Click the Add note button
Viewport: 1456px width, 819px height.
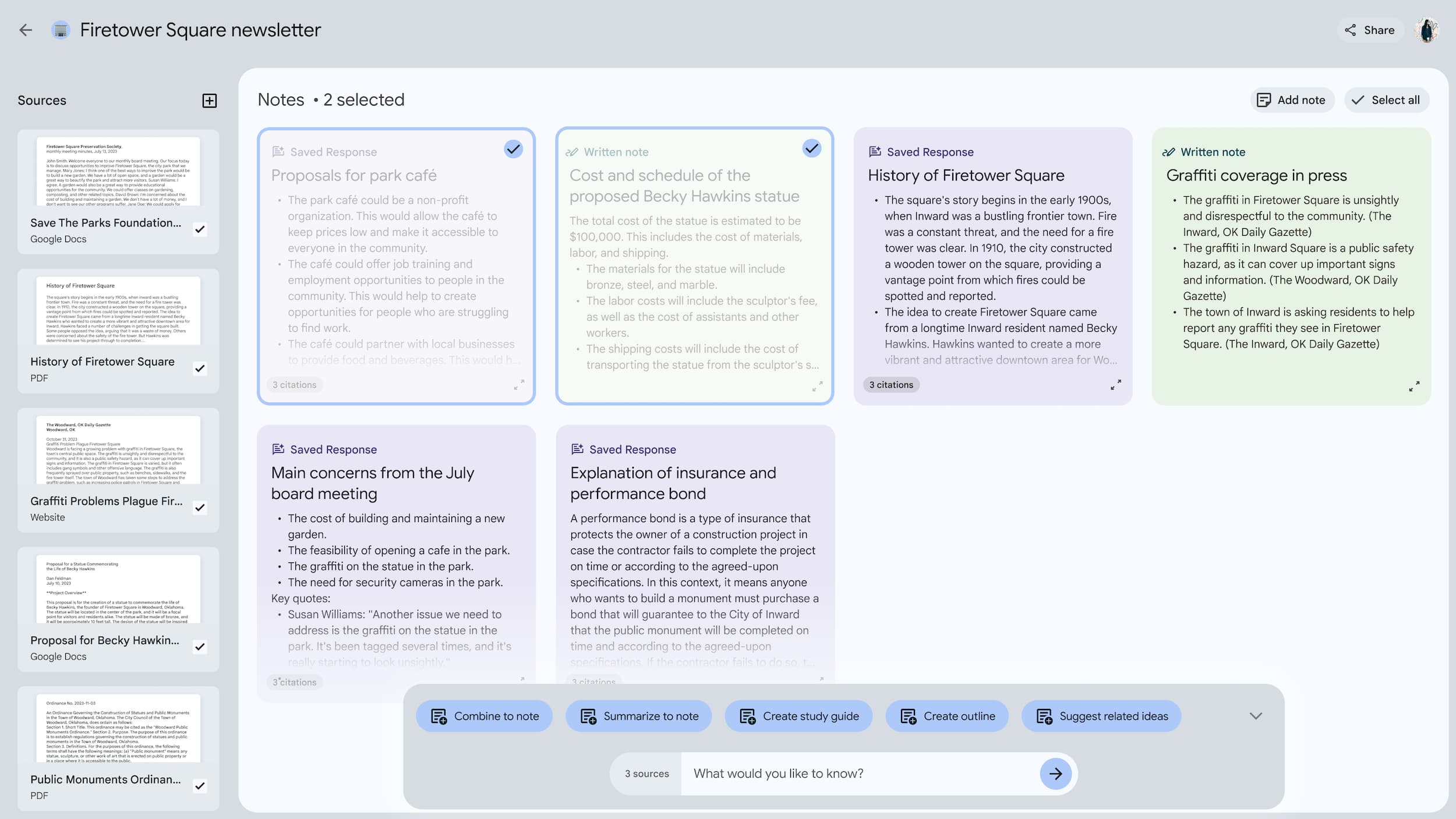tap(1291, 100)
